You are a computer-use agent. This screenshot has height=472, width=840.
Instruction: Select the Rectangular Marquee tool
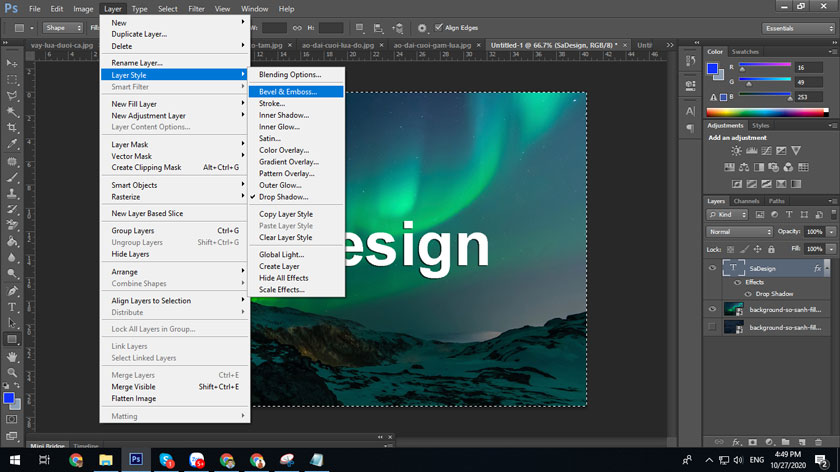coord(12,80)
